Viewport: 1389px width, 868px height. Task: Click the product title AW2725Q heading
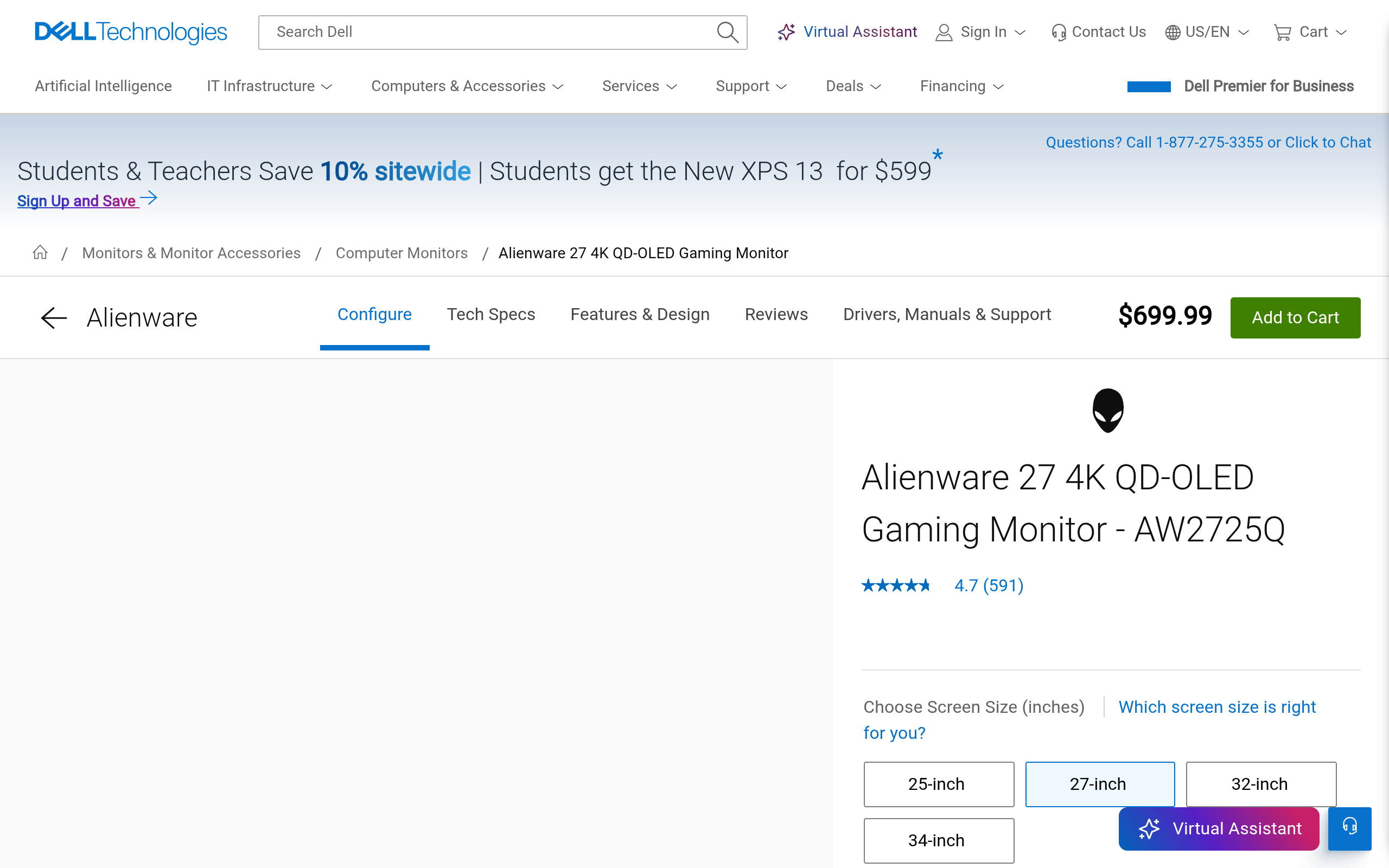1073,503
